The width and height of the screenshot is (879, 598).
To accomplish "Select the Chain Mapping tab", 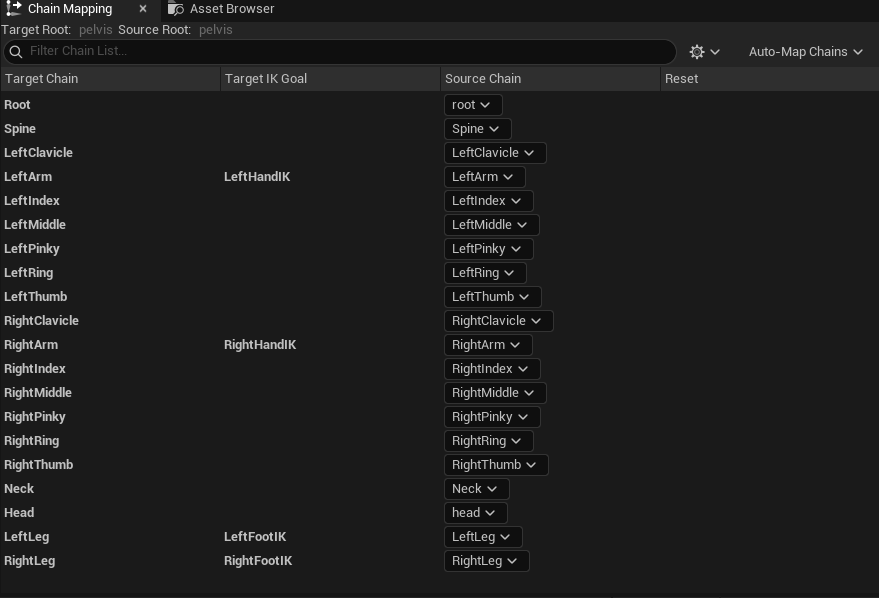I will point(70,9).
